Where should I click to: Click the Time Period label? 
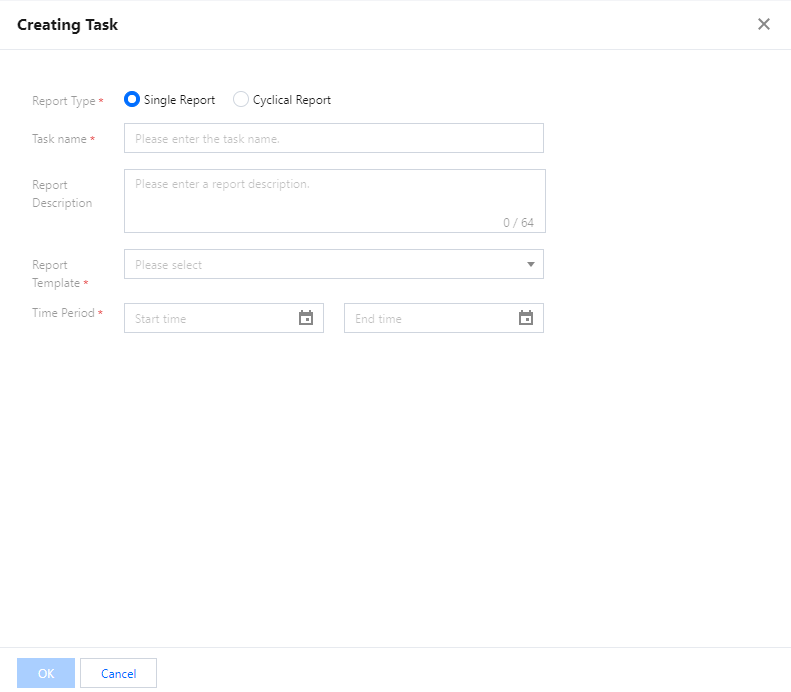click(x=63, y=313)
